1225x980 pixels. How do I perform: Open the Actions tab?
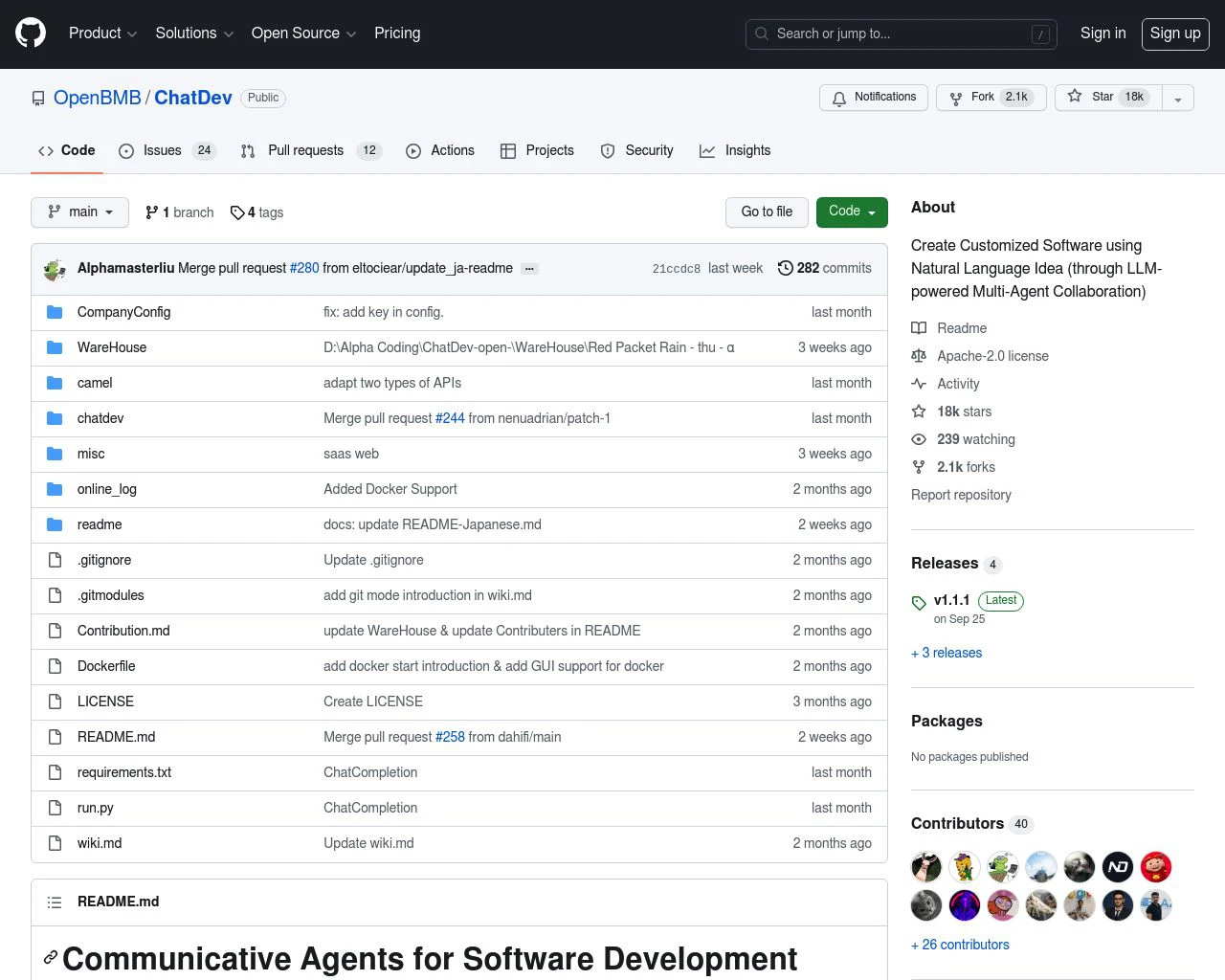(440, 150)
